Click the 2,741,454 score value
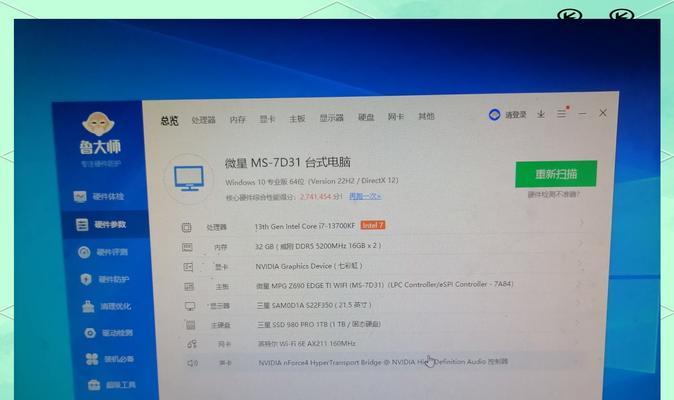674x400 pixels. pyautogui.click(x=316, y=197)
